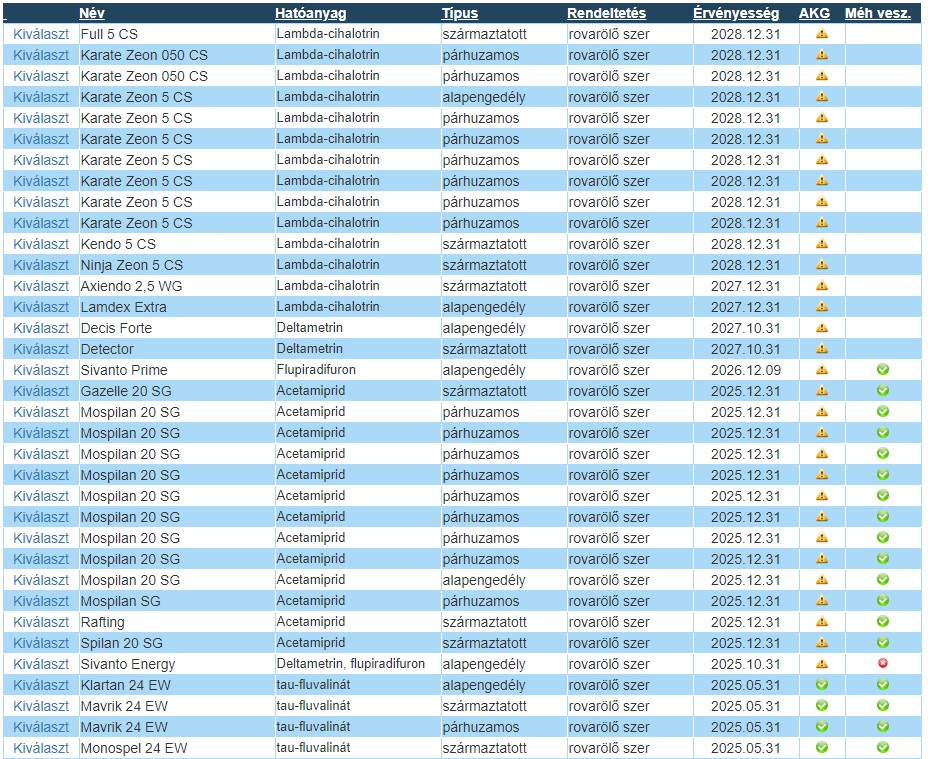Image resolution: width=928 pixels, height=759 pixels.
Task: Click Kiválaszt for Lamdex Extra
Action: pos(41,307)
